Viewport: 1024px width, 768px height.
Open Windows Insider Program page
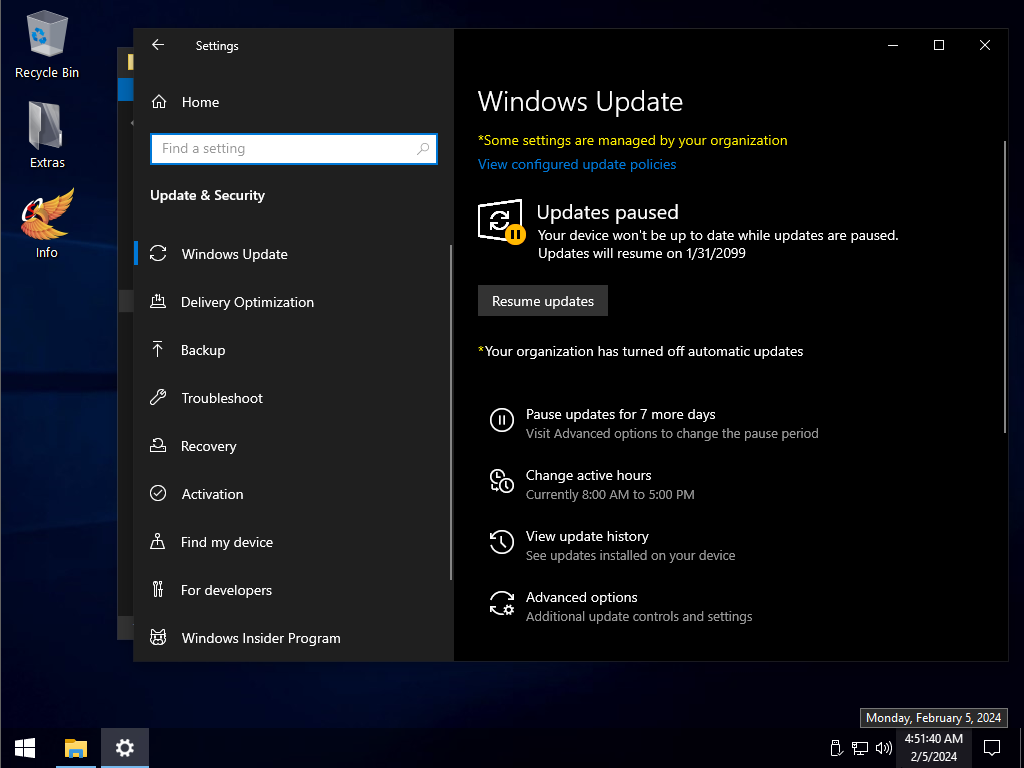[261, 638]
